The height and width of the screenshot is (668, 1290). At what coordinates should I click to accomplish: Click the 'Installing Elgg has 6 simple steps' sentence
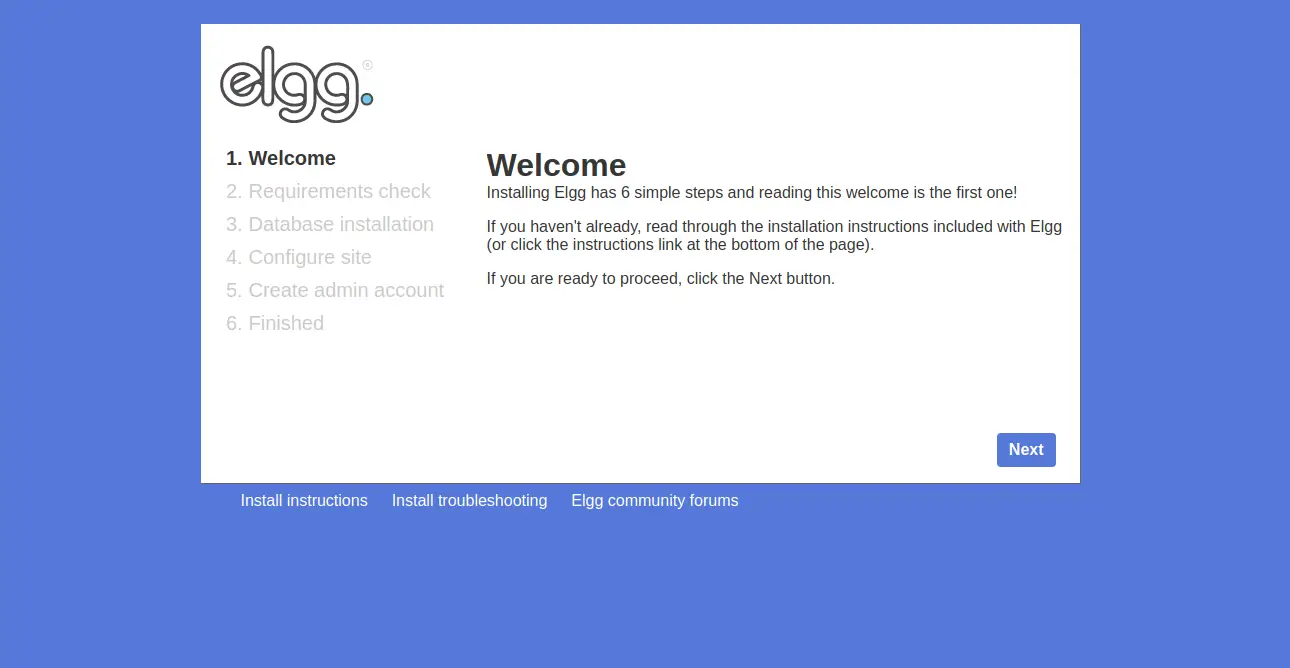click(x=752, y=193)
